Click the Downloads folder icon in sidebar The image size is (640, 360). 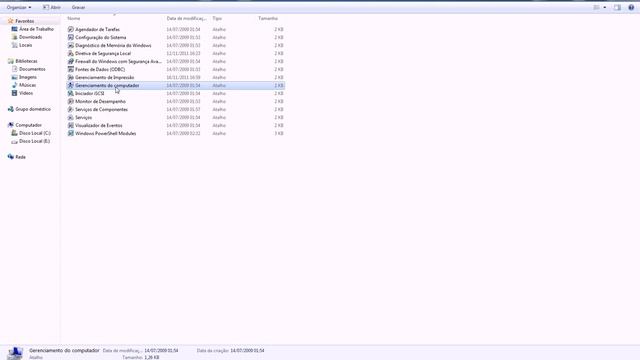pos(14,37)
